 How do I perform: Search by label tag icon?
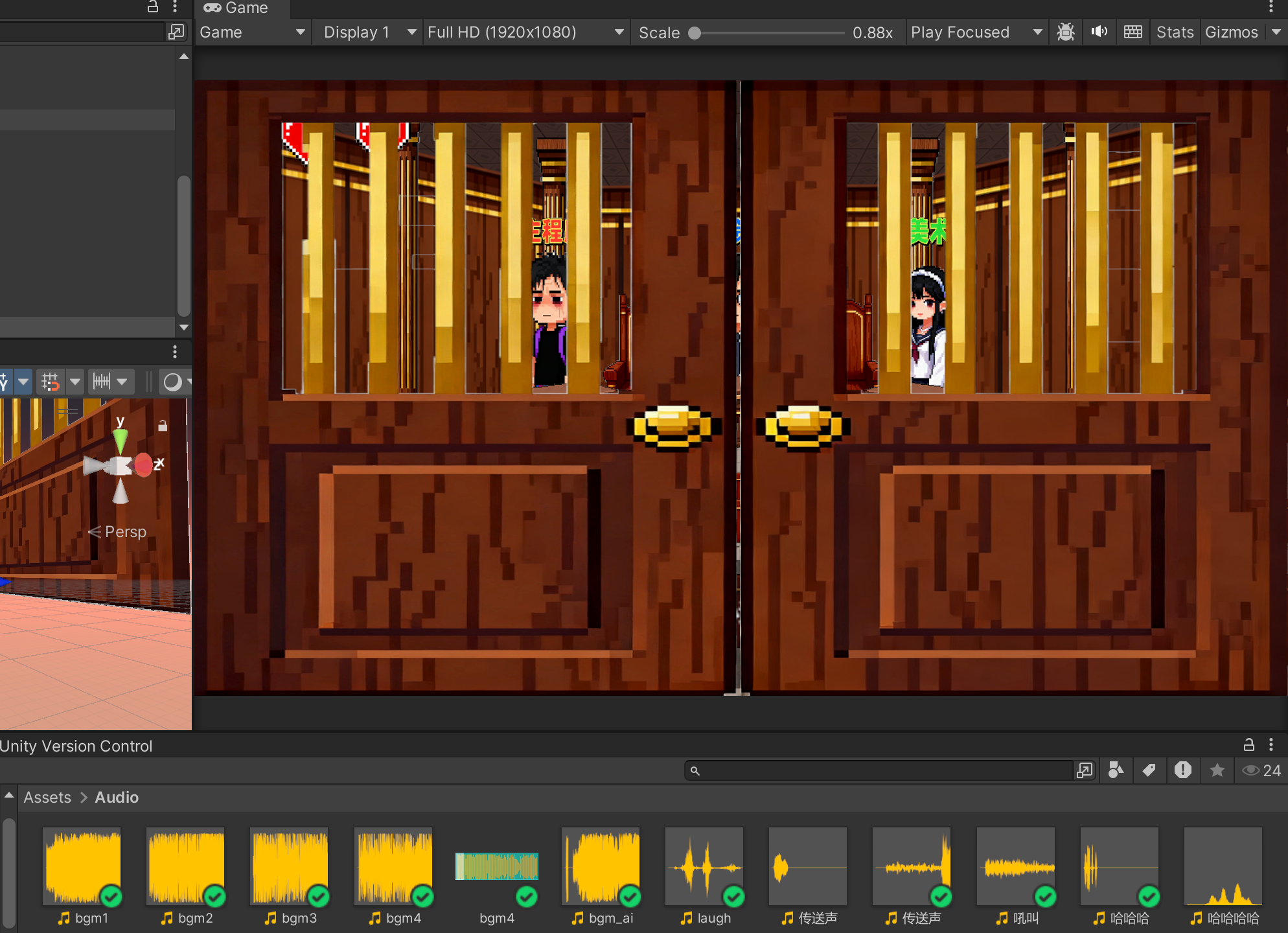click(x=1149, y=770)
